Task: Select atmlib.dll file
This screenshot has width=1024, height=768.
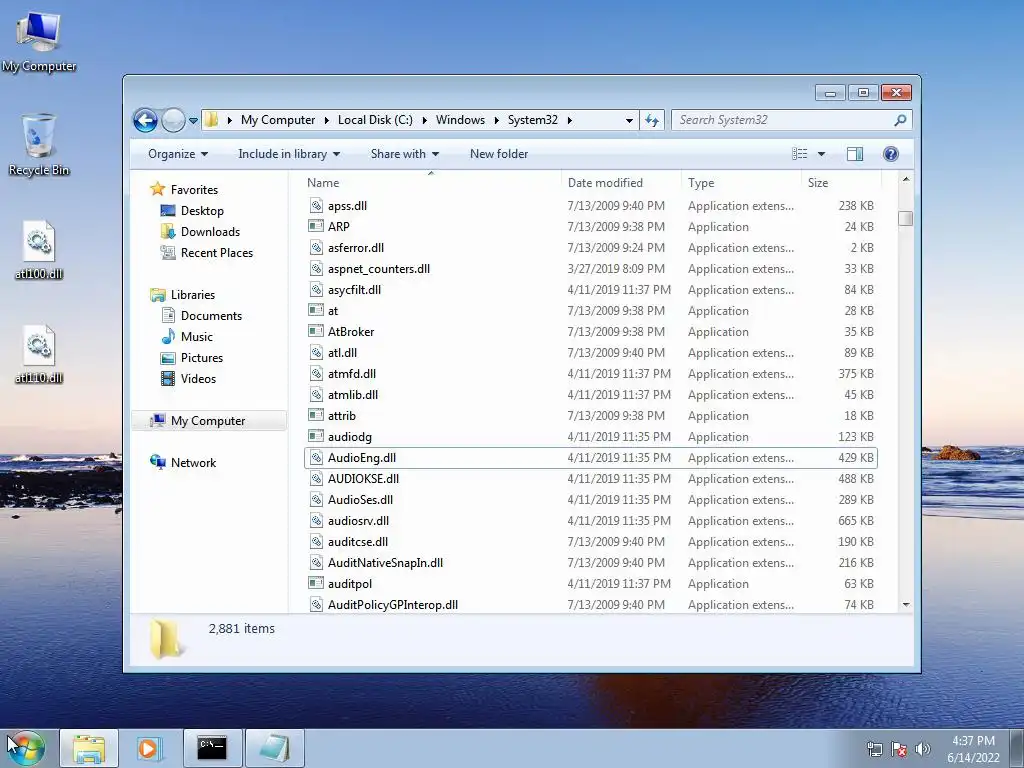Action: tap(353, 395)
